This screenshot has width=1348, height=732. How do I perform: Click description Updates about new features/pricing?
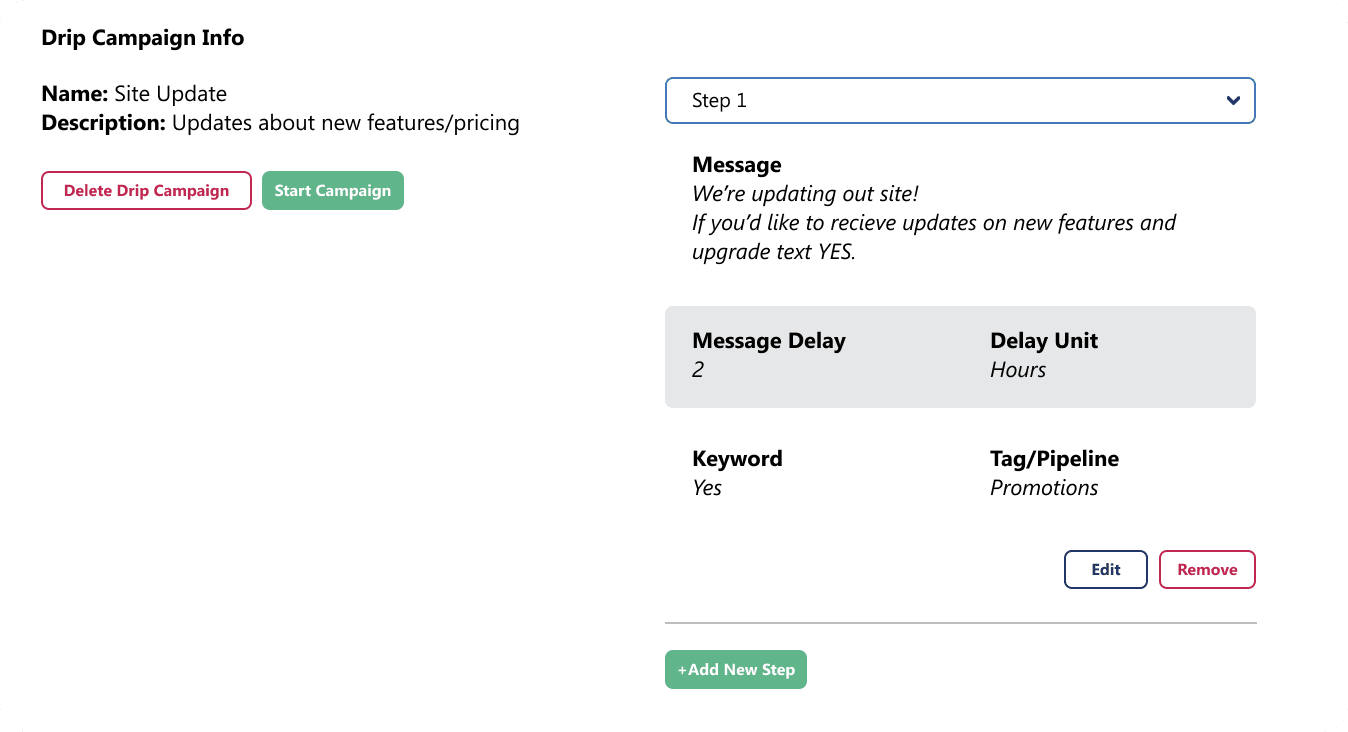tap(346, 123)
